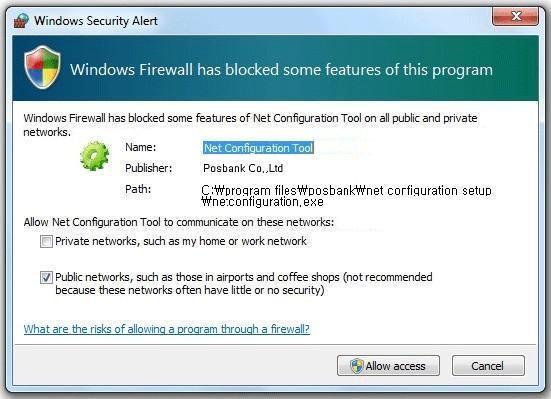Click the Publisher: field label
551x399 pixels.
(x=149, y=168)
